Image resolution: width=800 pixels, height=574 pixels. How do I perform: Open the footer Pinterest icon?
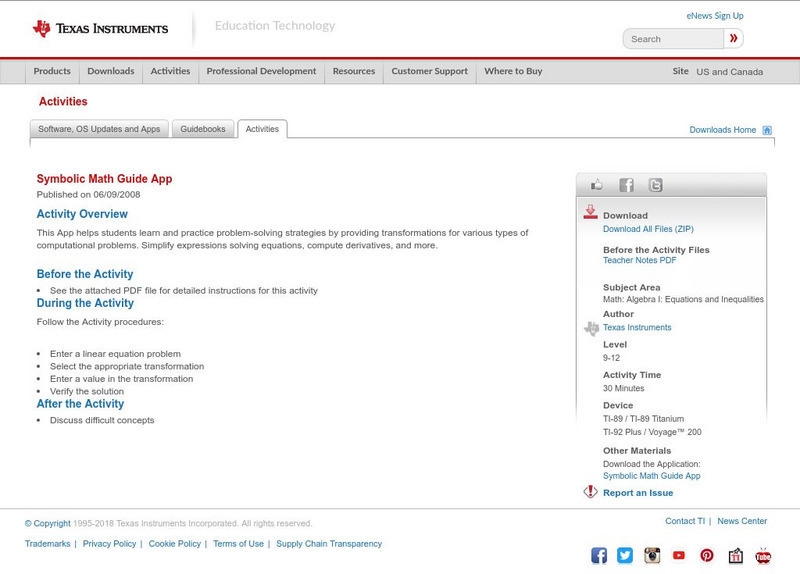707,555
